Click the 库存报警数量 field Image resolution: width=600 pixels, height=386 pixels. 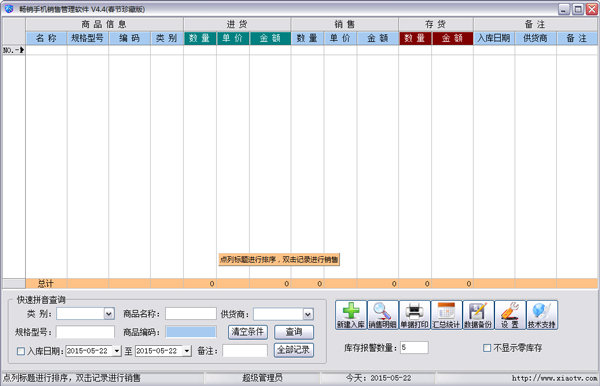[414, 347]
